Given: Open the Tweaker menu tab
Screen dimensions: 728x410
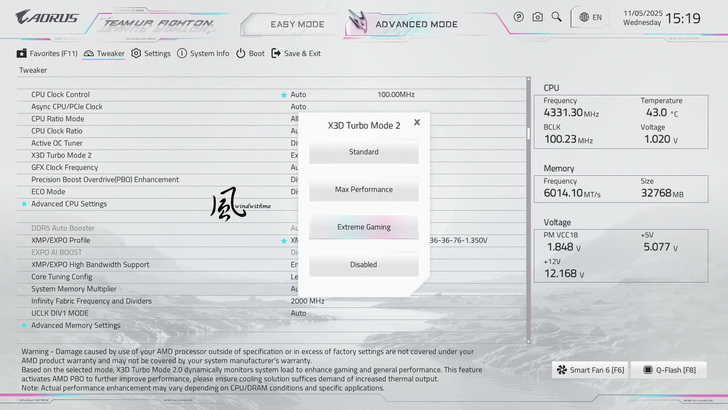Looking at the screenshot, I should click(x=104, y=53).
